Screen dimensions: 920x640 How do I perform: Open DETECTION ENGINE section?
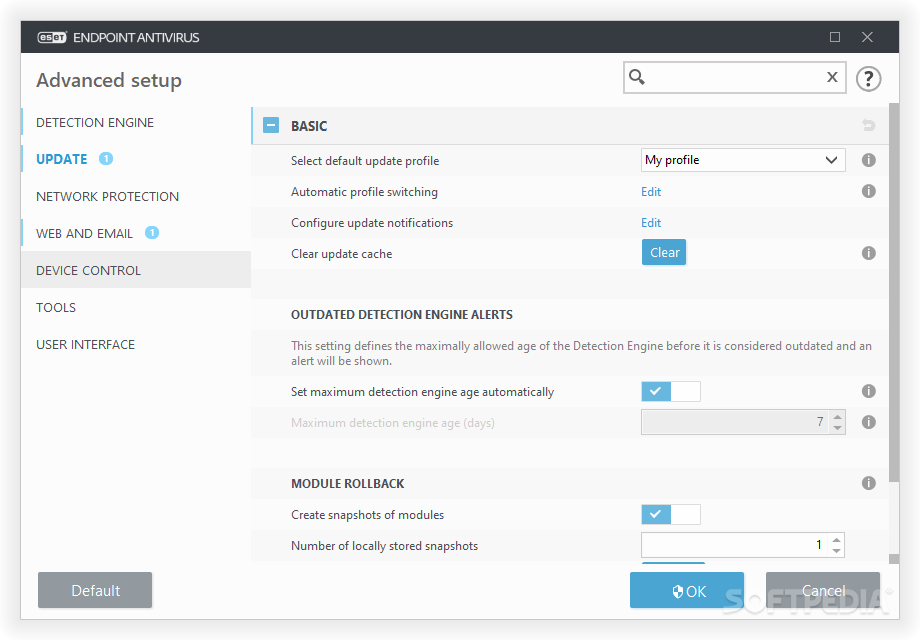click(95, 123)
